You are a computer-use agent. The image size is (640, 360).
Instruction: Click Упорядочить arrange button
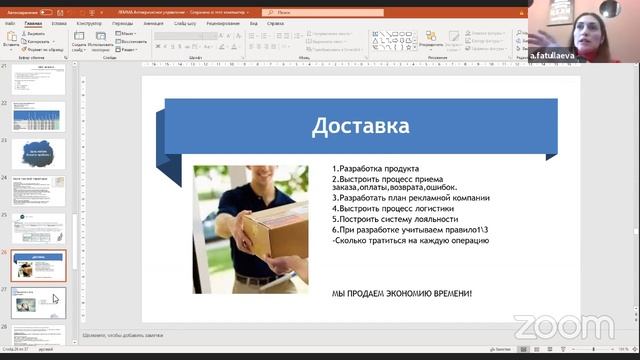(431, 40)
